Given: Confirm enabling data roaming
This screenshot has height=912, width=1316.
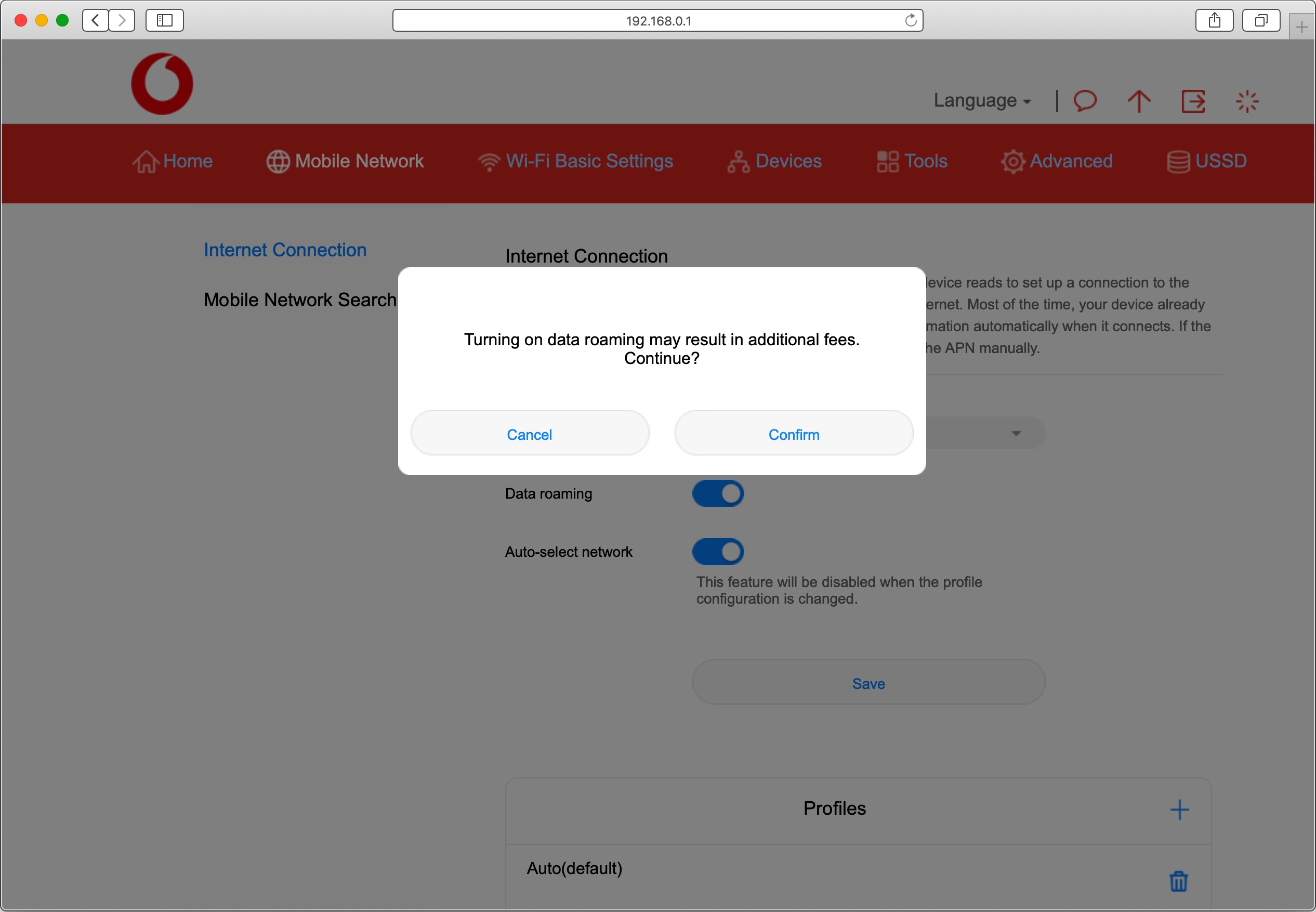Looking at the screenshot, I should click(793, 434).
